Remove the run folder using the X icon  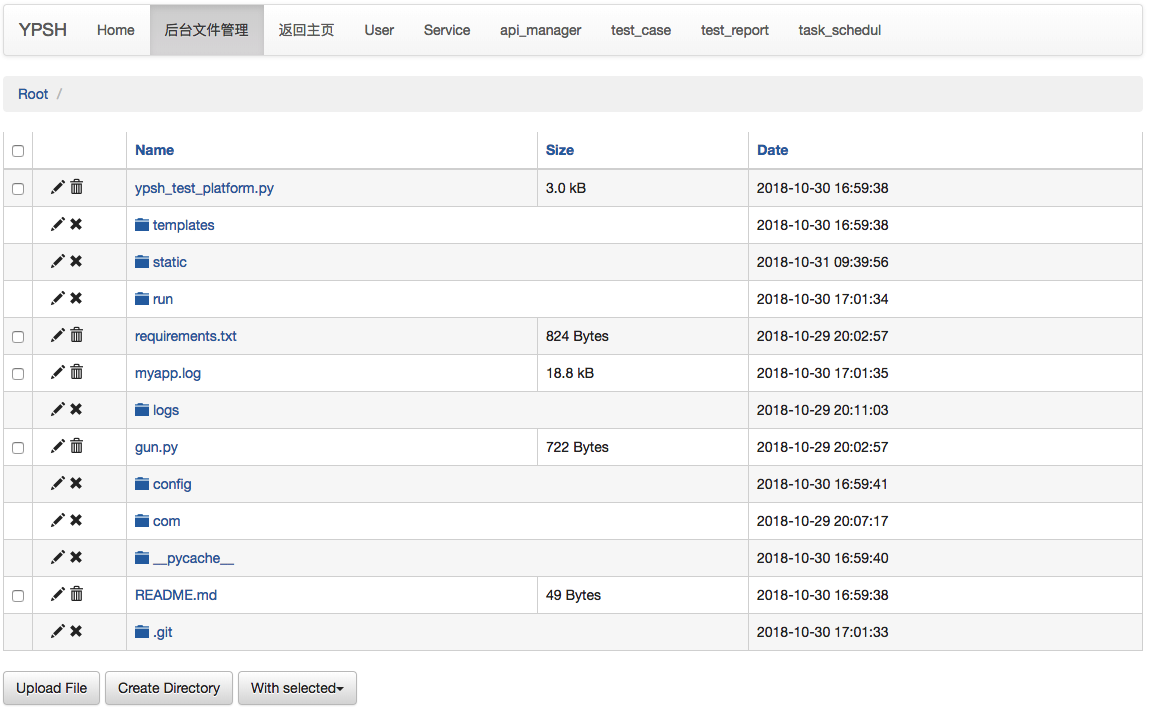coord(76,298)
